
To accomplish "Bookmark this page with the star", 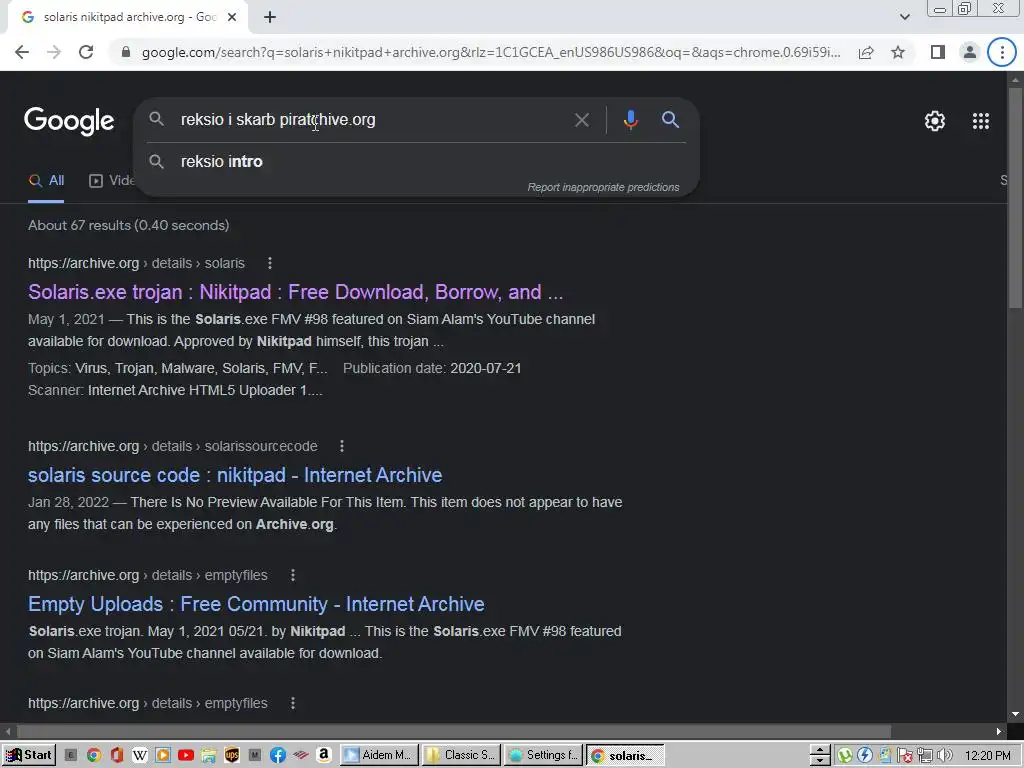I will tap(898, 52).
